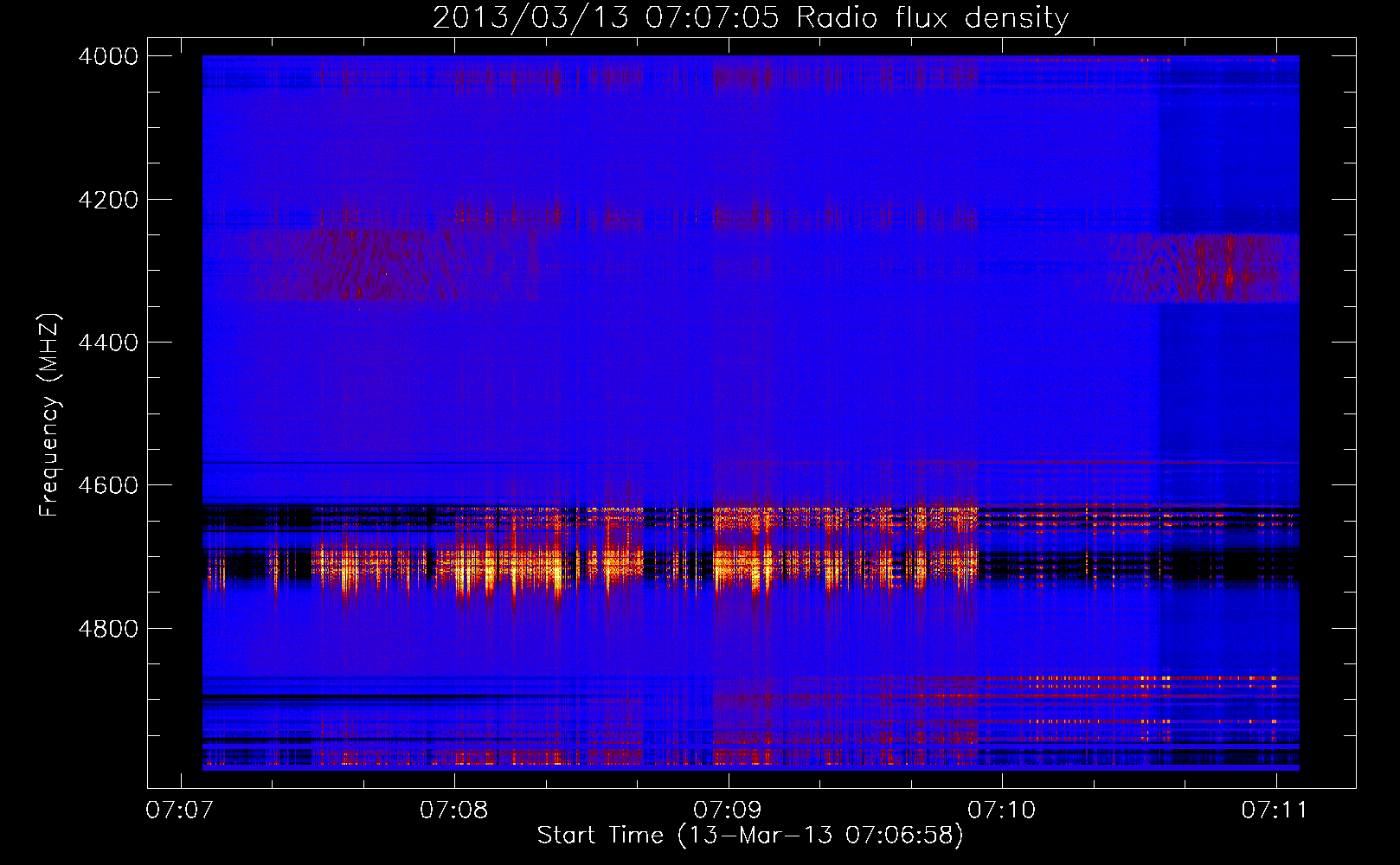The width and height of the screenshot is (1400, 865).
Task: Click the "Frequency (MHZ)" axis label
Action: coord(49,415)
